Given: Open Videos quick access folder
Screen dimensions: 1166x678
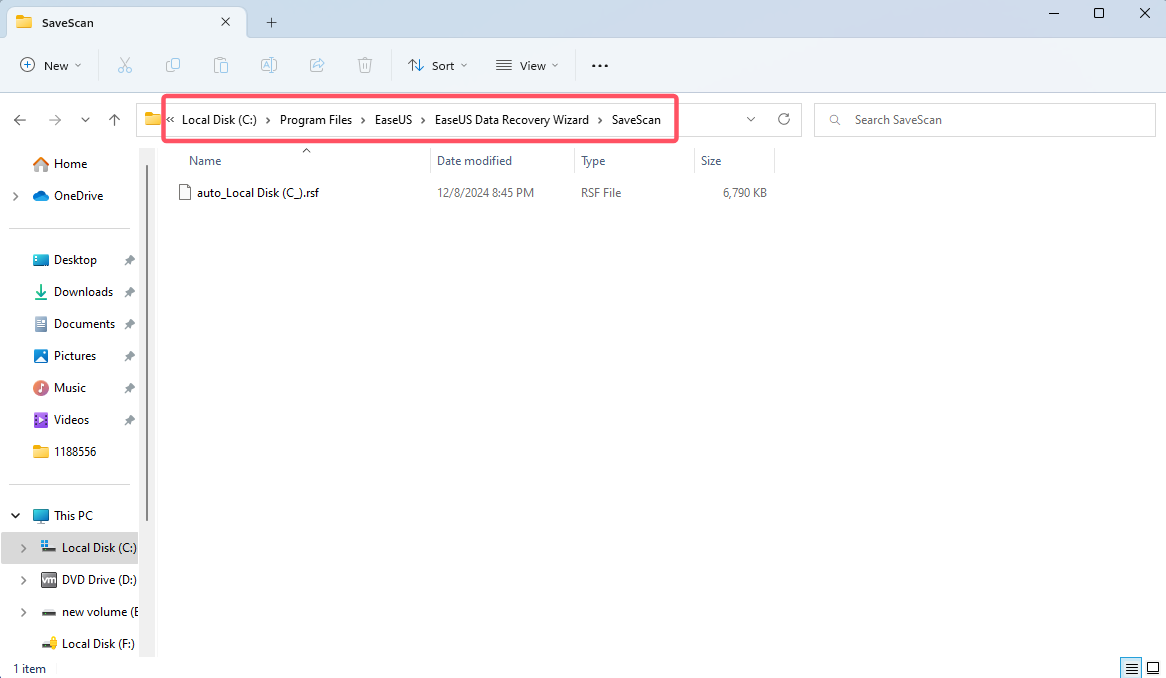Looking at the screenshot, I should (x=71, y=420).
